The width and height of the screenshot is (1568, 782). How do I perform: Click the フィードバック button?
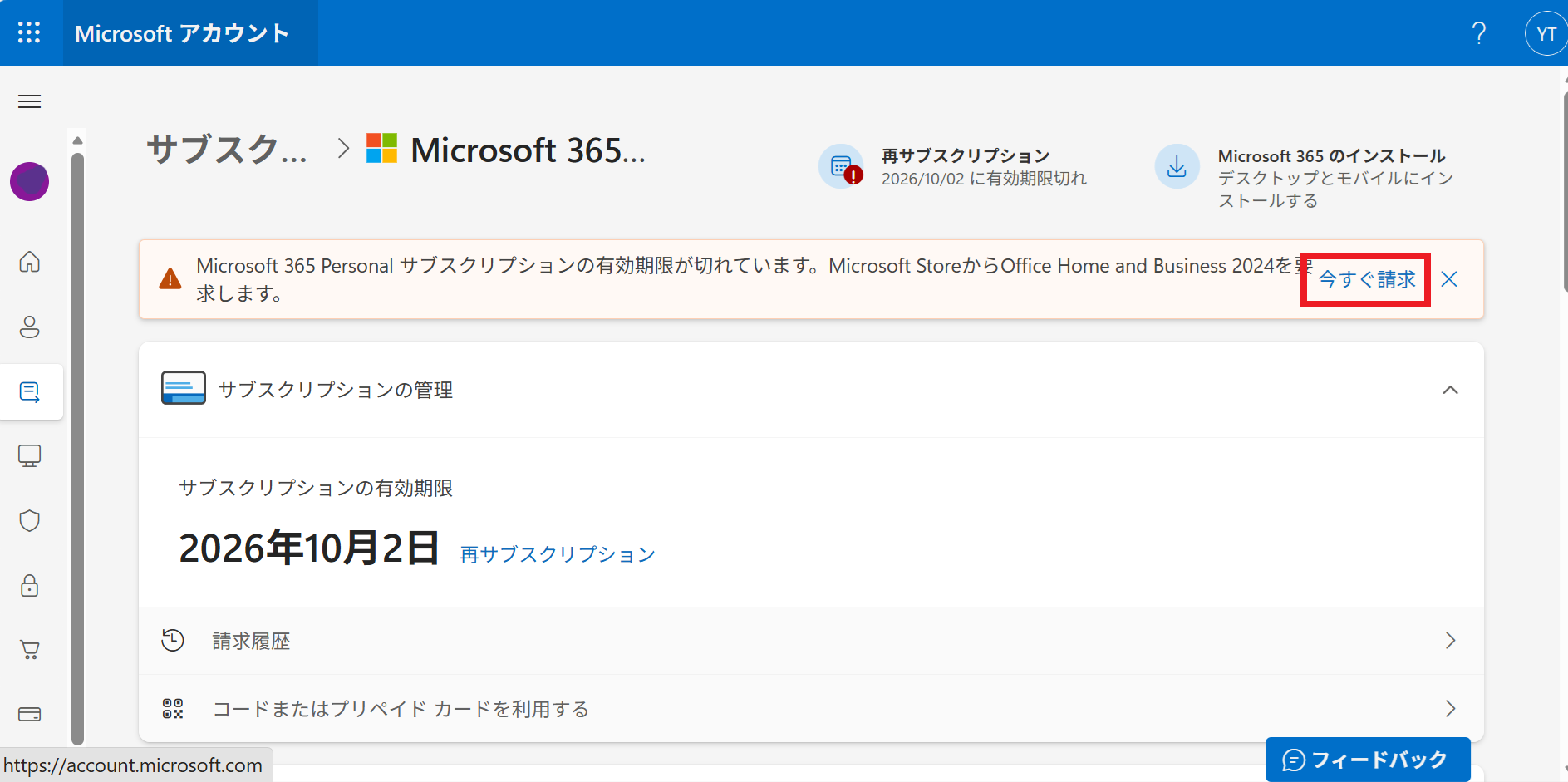(x=1368, y=760)
